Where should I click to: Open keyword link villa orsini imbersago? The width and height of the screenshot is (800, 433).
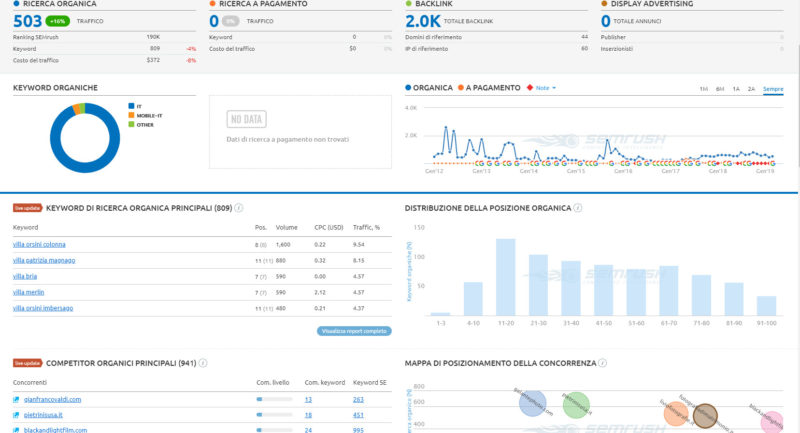(43, 308)
